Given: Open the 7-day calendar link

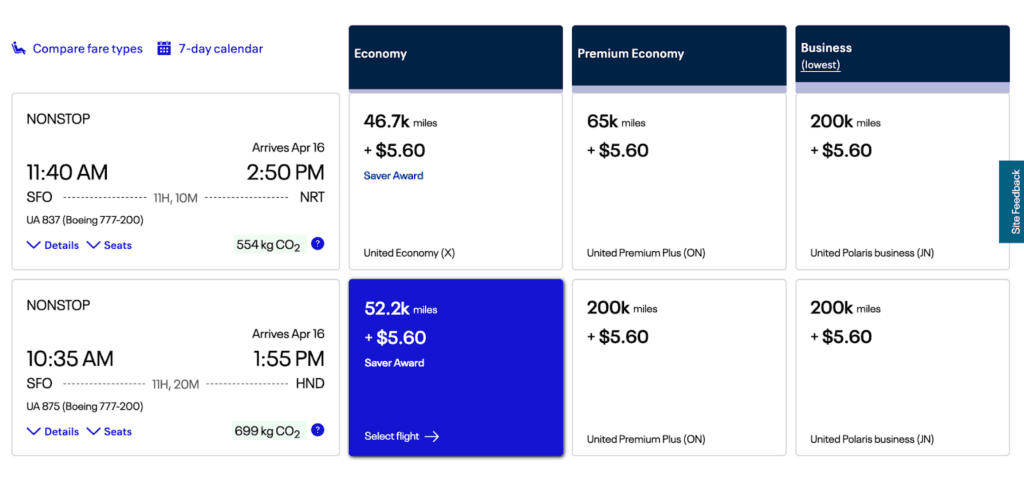Looking at the screenshot, I should pyautogui.click(x=220, y=48).
